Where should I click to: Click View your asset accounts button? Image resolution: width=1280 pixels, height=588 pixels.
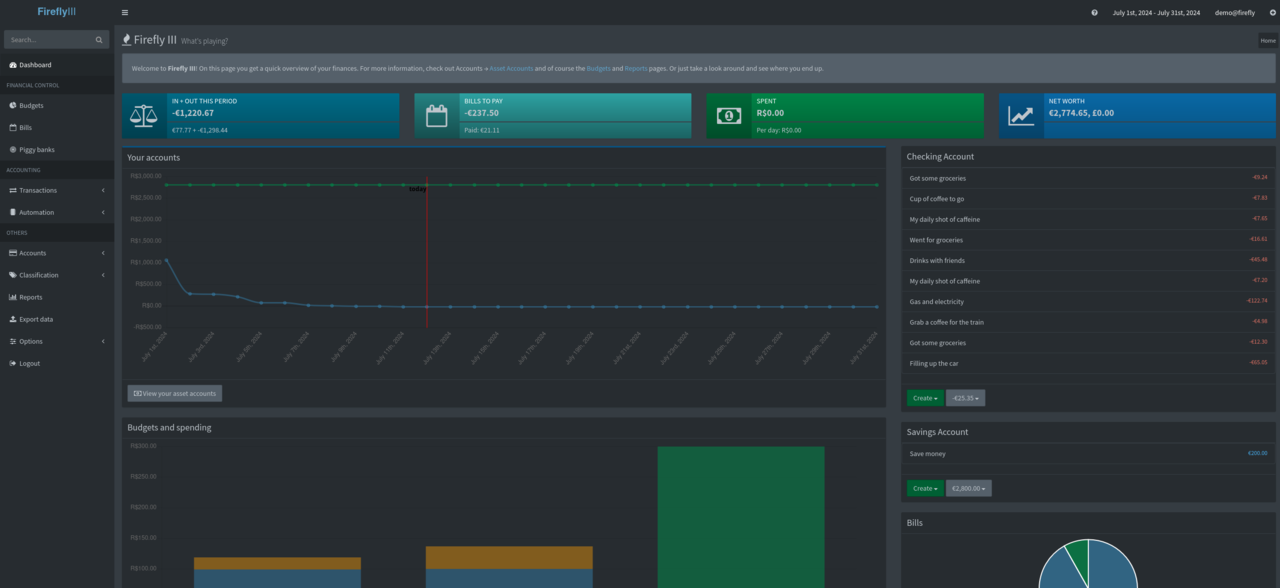[175, 394]
